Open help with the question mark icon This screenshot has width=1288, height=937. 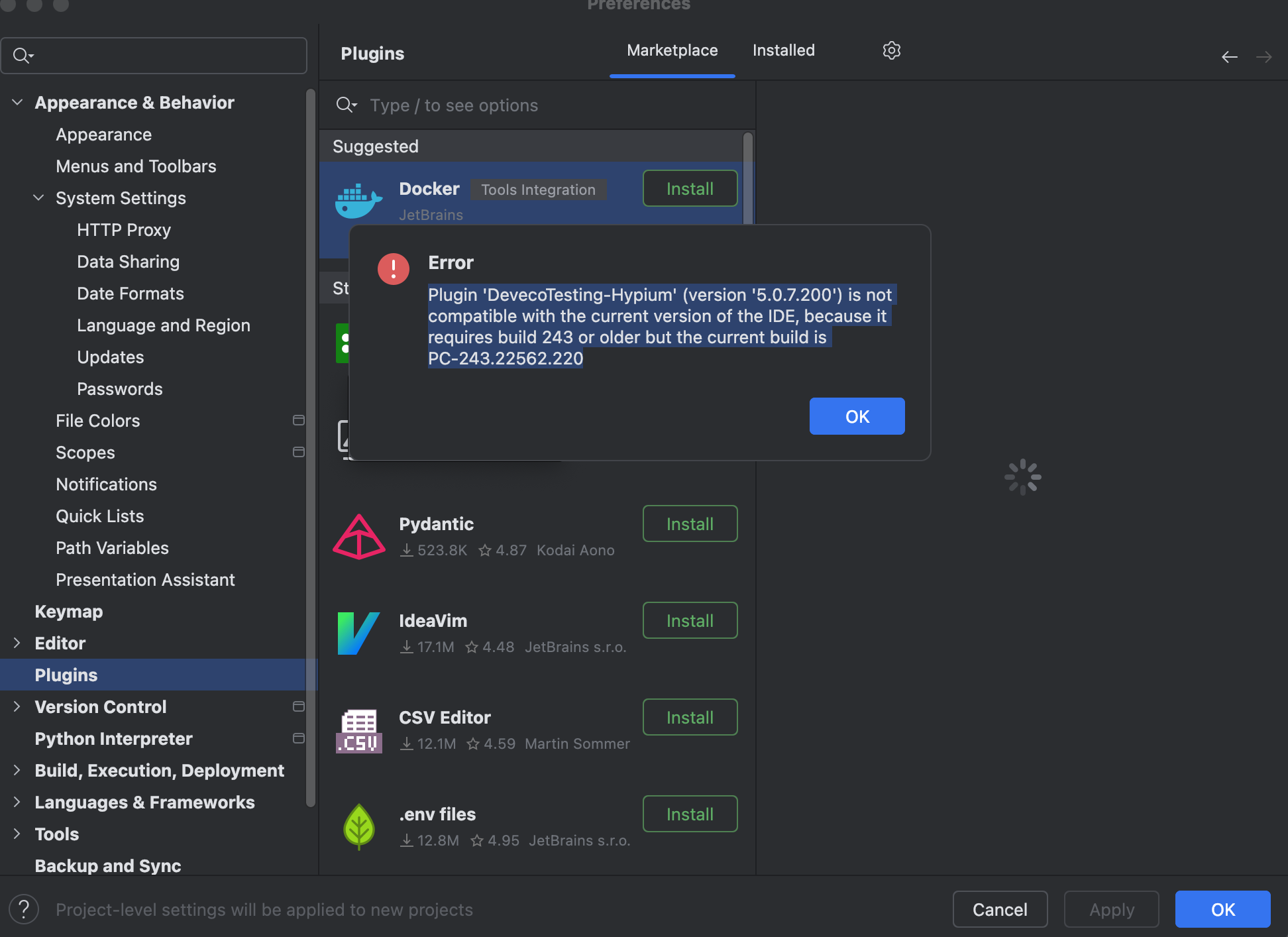(24, 909)
